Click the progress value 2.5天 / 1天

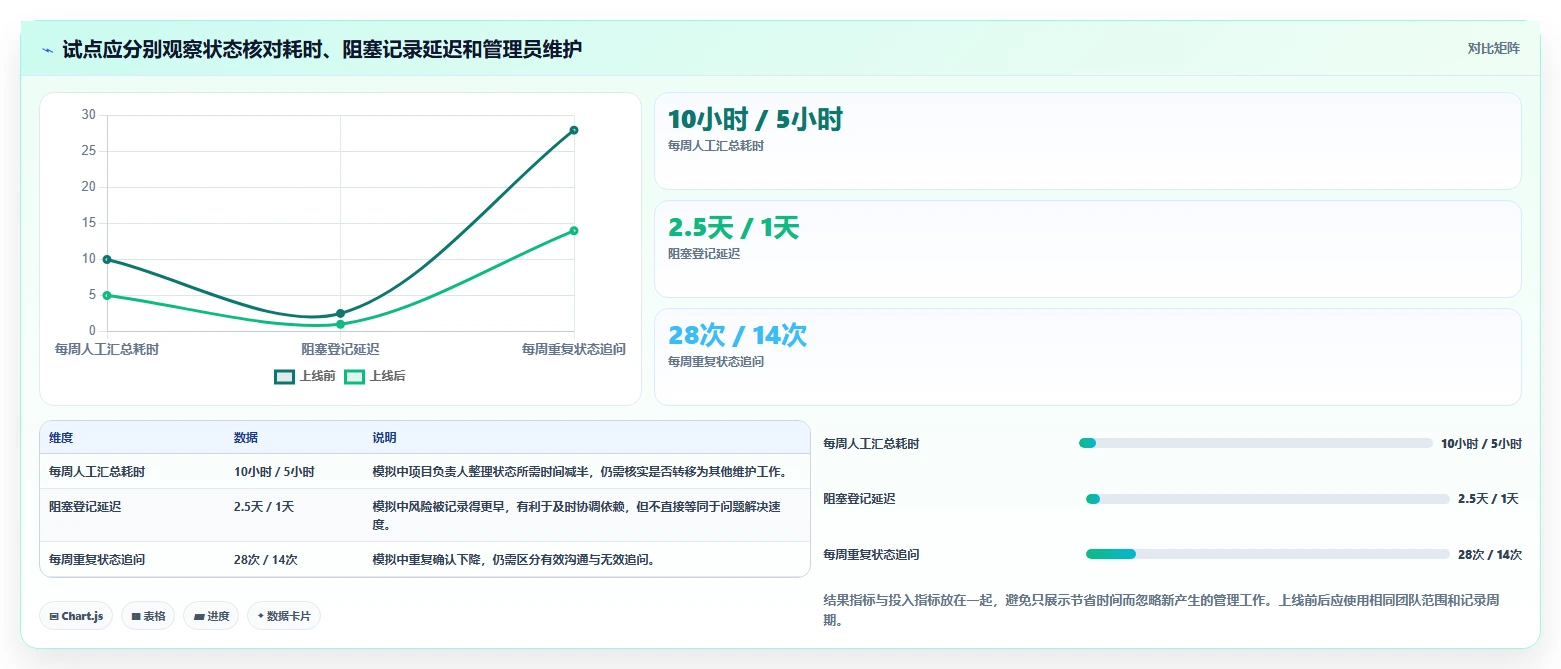point(1488,499)
